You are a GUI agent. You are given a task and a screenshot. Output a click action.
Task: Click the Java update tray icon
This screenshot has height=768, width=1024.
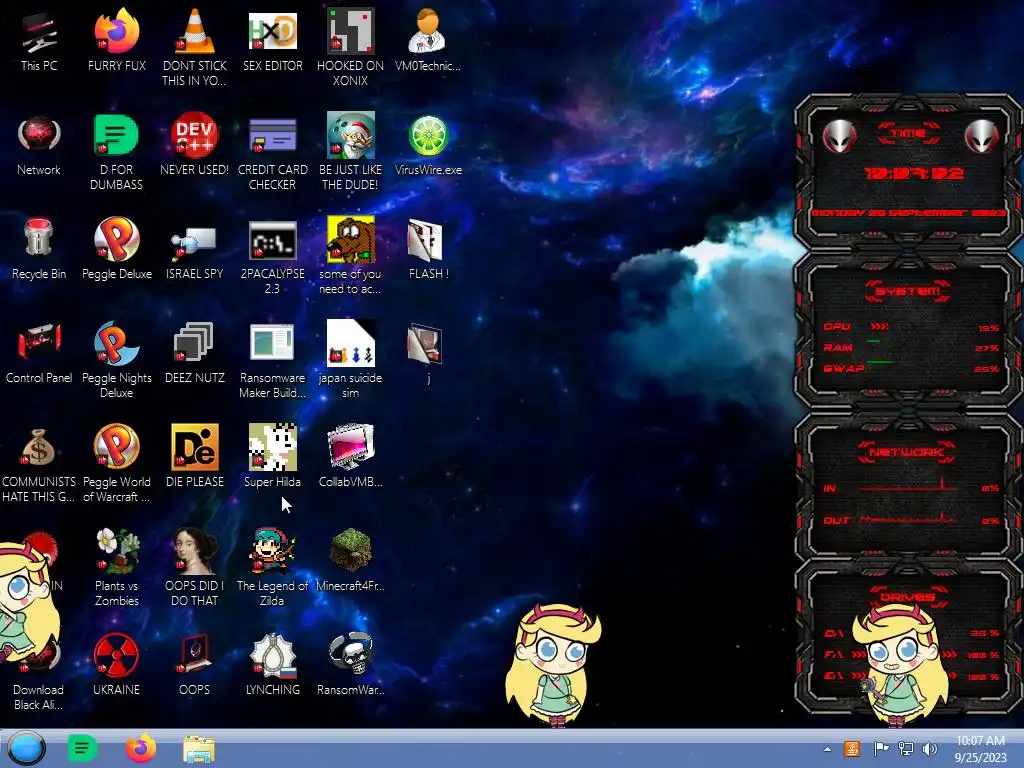coord(852,748)
